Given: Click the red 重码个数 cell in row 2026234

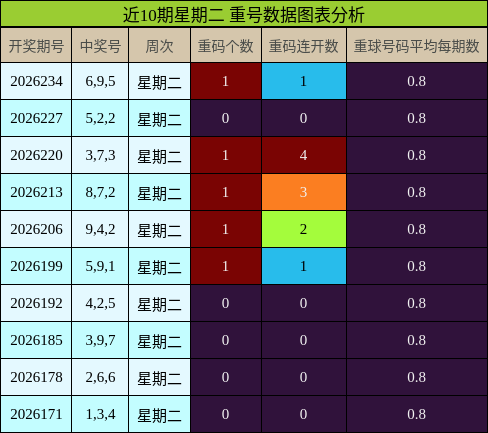Looking at the screenshot, I should [x=226, y=81].
